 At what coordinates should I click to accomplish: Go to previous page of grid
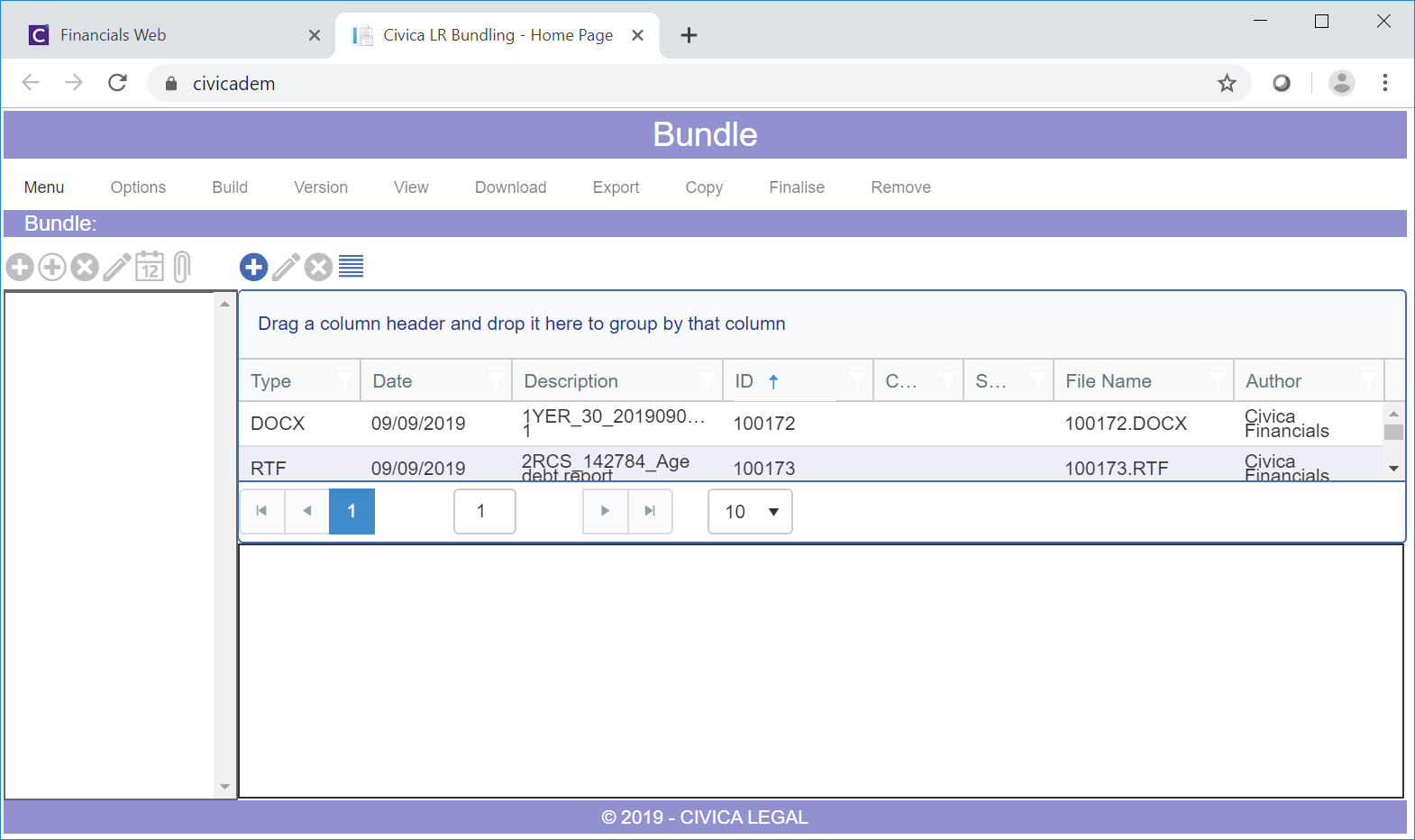[x=307, y=511]
